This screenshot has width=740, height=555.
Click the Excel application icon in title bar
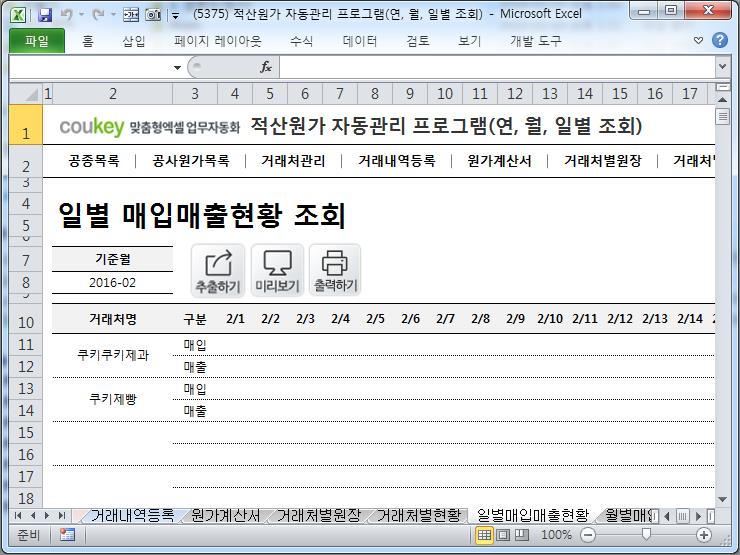[x=18, y=15]
